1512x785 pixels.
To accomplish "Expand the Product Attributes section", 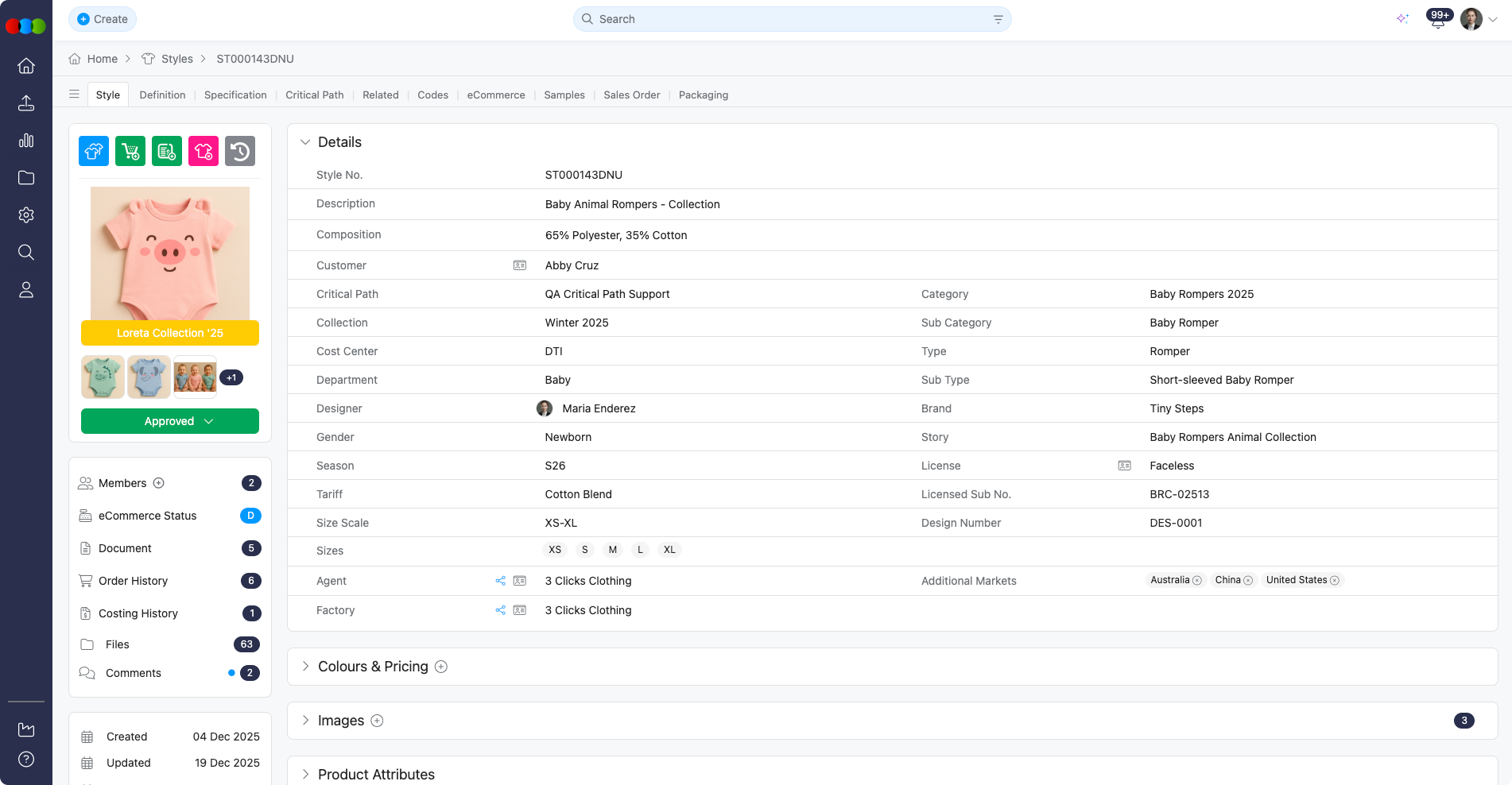I will [305, 774].
